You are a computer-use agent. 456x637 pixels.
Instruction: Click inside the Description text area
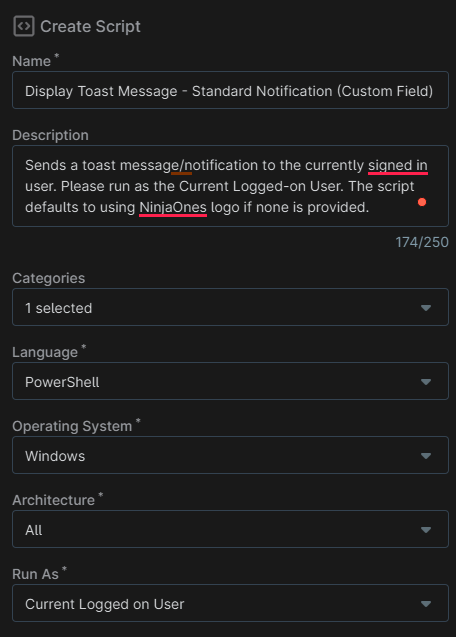pyautogui.click(x=230, y=186)
